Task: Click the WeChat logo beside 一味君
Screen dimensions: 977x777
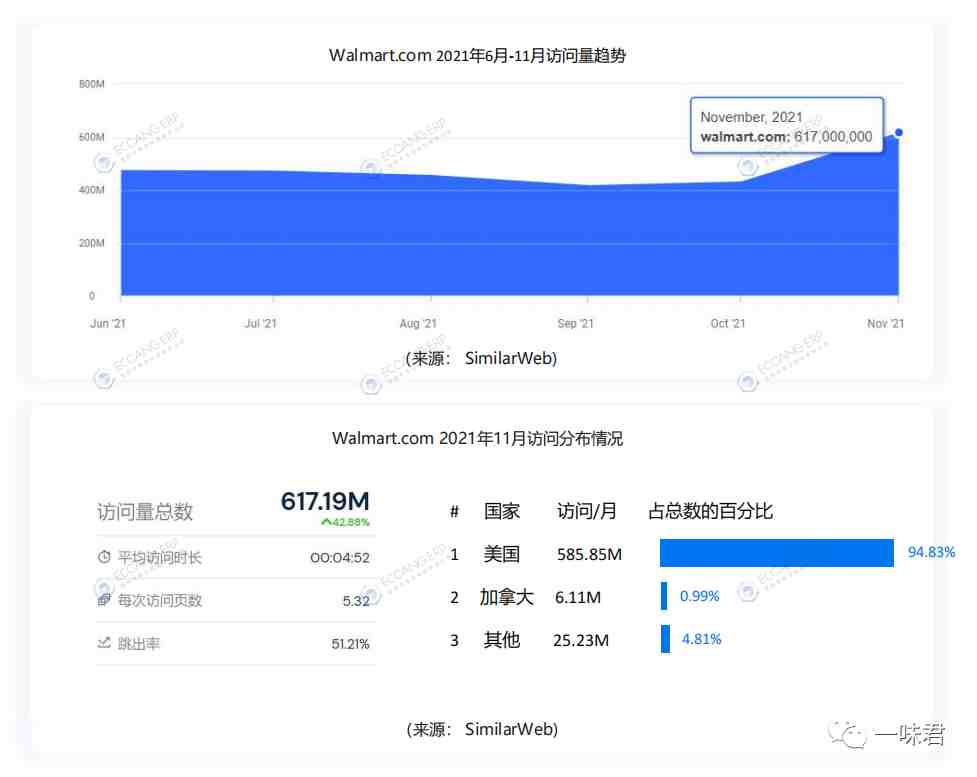Action: click(847, 735)
